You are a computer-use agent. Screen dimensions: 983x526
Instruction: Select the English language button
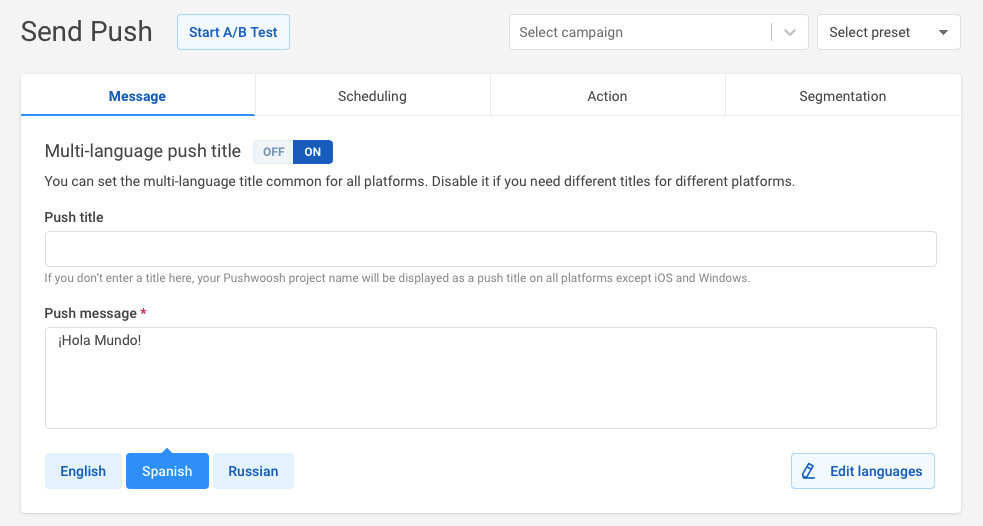pos(83,471)
